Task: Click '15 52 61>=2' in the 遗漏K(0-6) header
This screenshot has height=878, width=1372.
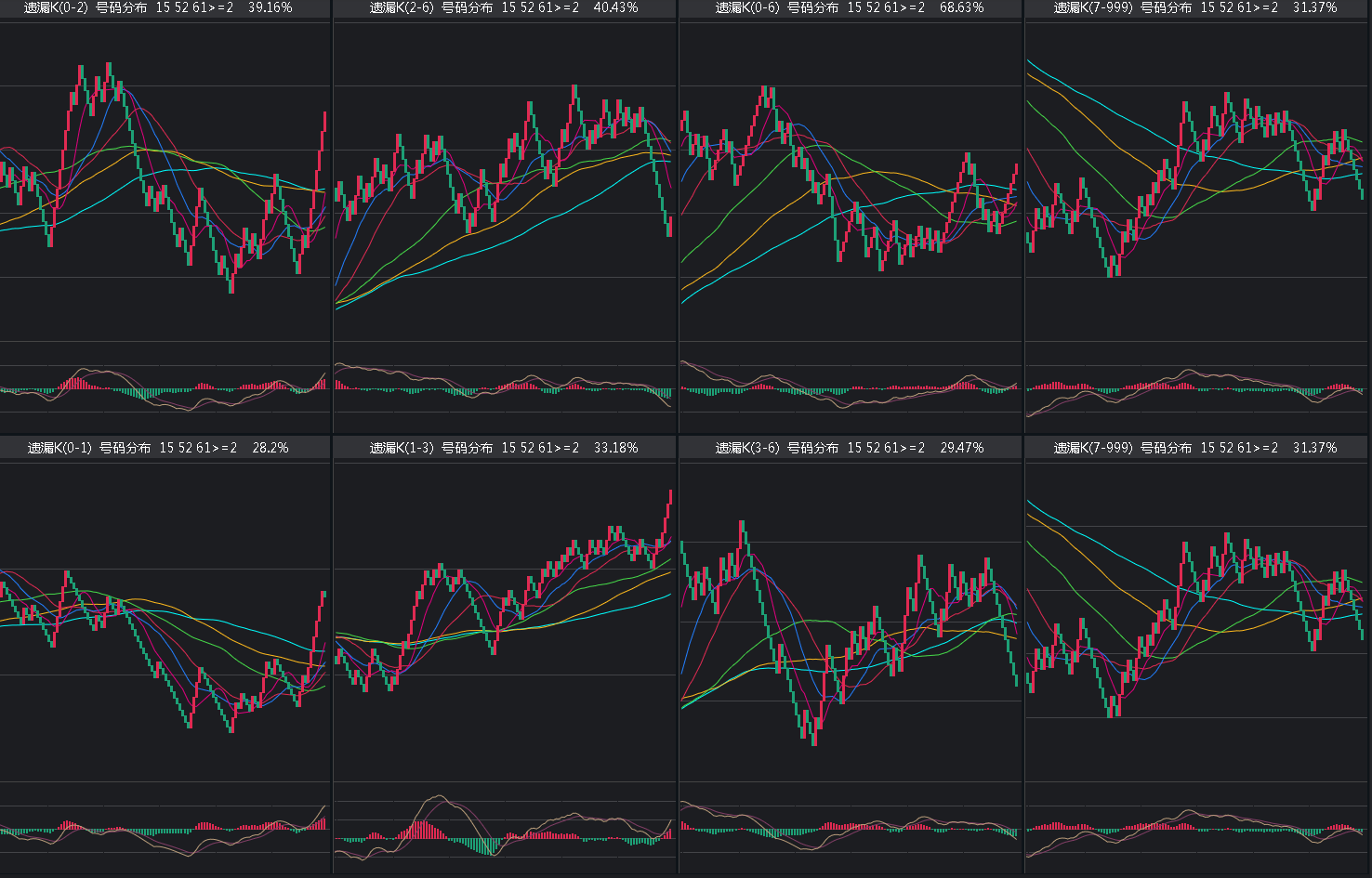Action: click(886, 7)
